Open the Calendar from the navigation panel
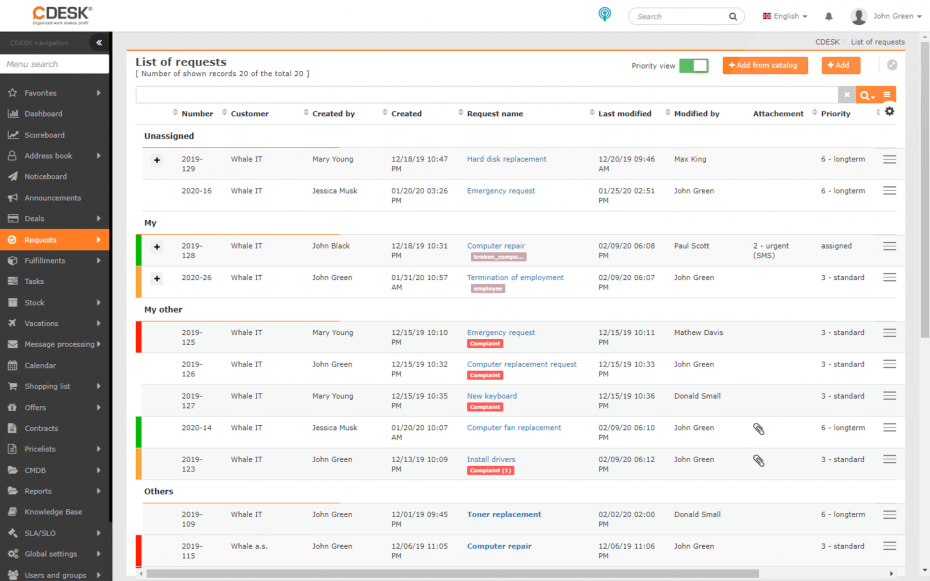 click(x=40, y=365)
